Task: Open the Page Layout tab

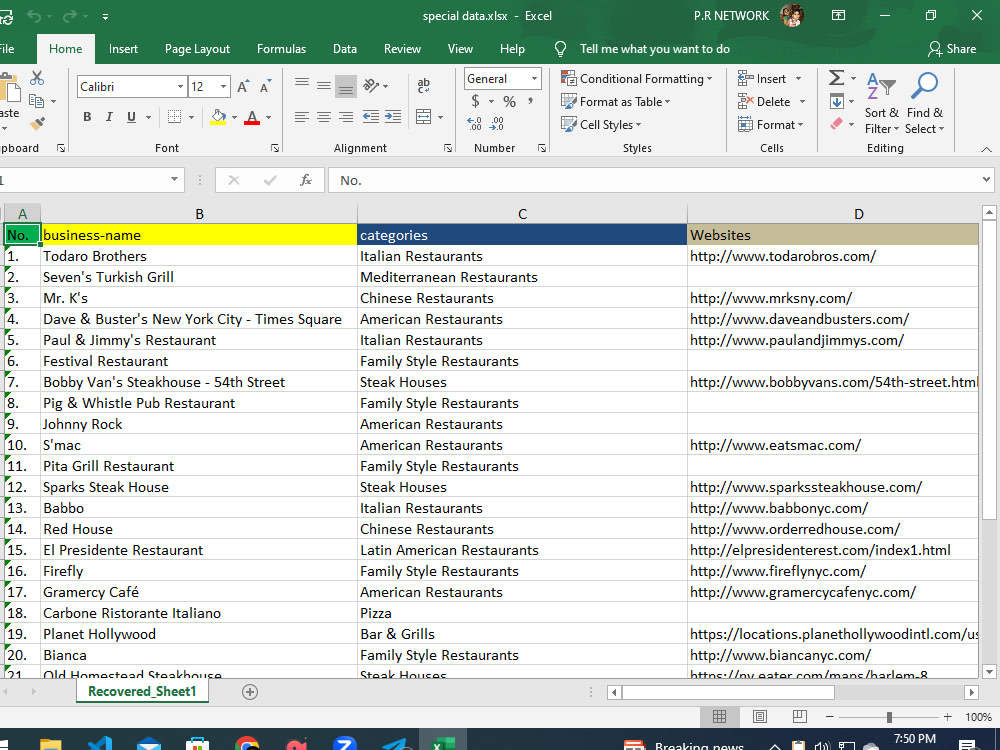Action: click(197, 49)
